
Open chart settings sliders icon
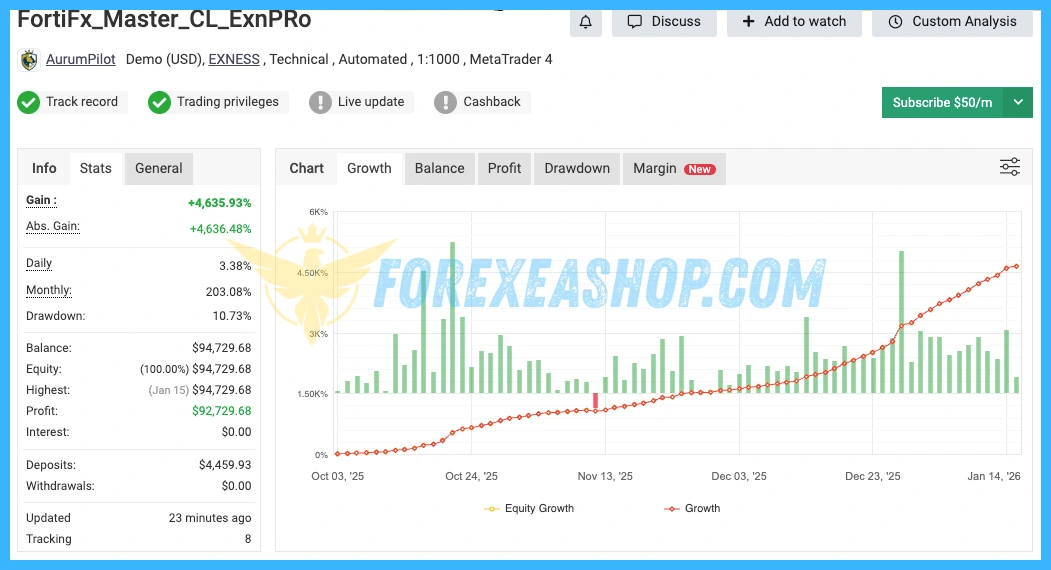[1010, 167]
